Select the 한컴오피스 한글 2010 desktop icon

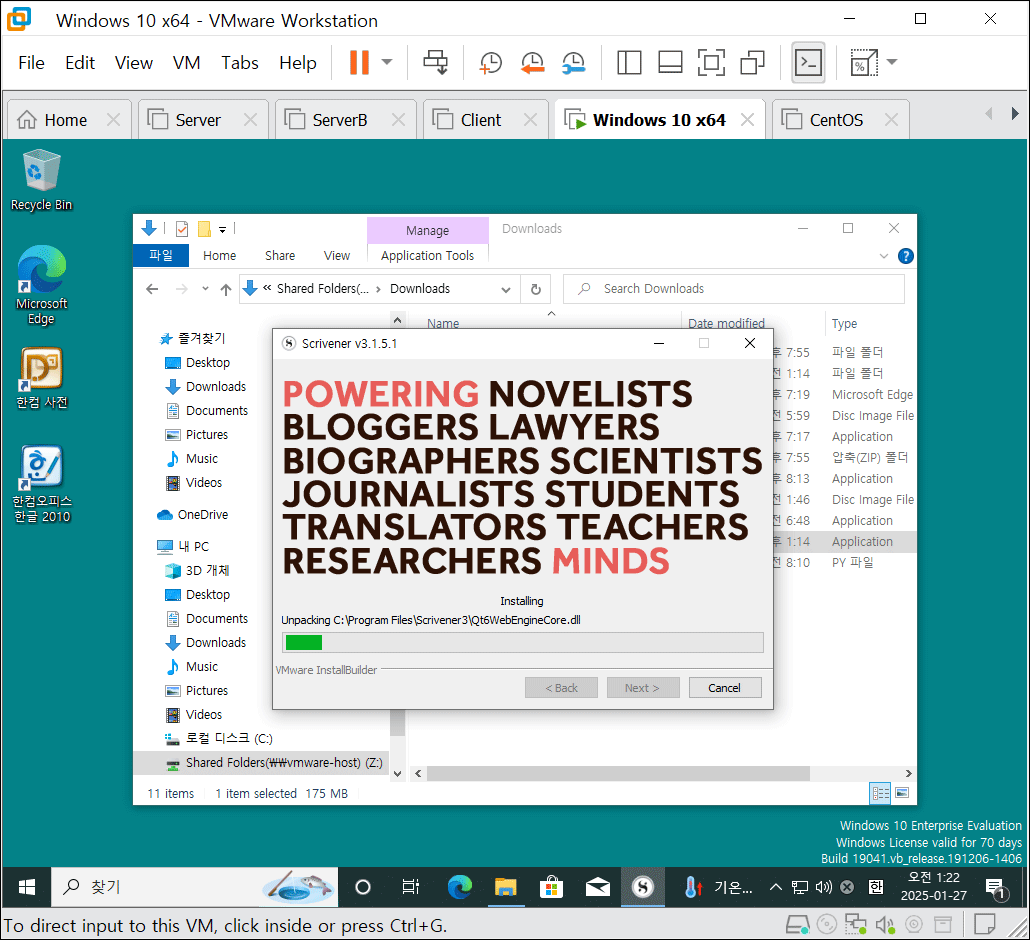41,483
